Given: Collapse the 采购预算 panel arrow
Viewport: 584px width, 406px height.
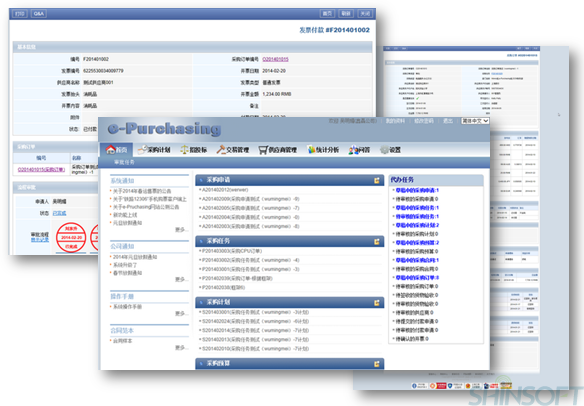Looking at the screenshot, I should pyautogui.click(x=201, y=364).
